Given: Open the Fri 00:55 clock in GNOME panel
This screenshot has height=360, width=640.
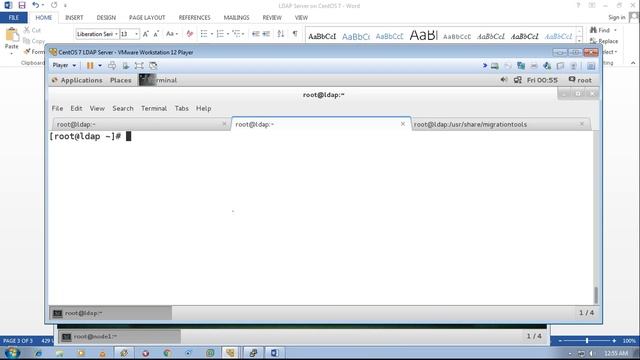Looking at the screenshot, I should pos(542,80).
